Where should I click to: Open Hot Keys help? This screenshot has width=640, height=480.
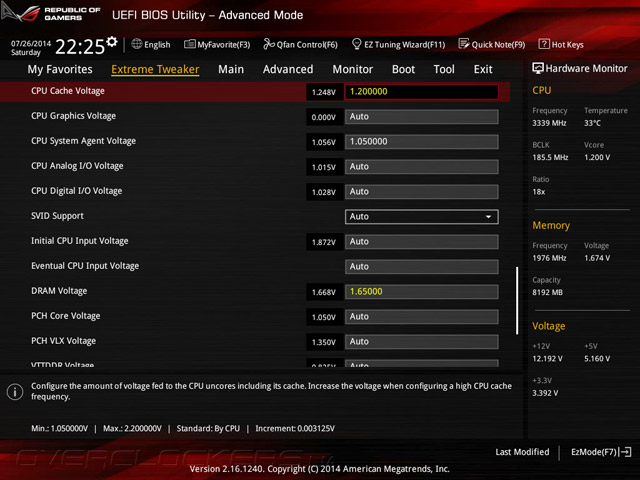[x=561, y=44]
